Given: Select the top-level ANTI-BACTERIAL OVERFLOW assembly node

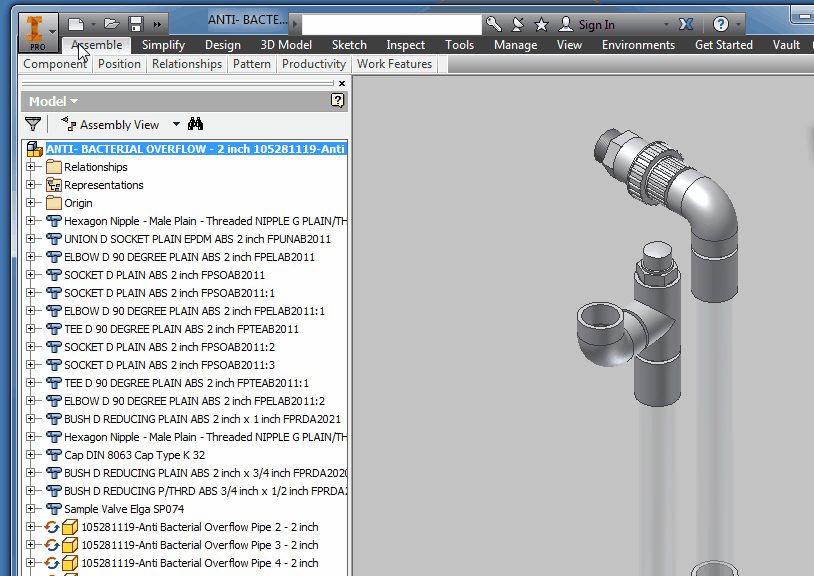Looking at the screenshot, I should [180, 148].
